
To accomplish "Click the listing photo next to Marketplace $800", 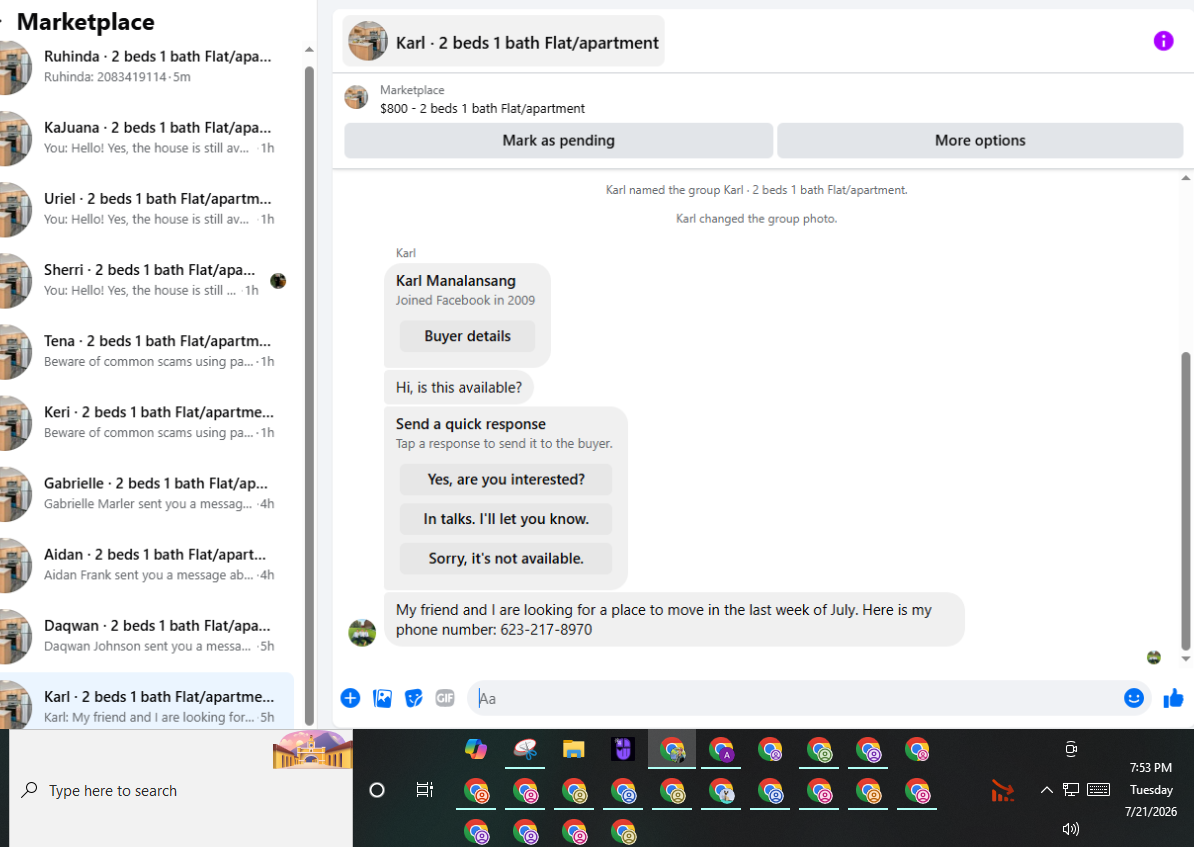I will point(356,97).
